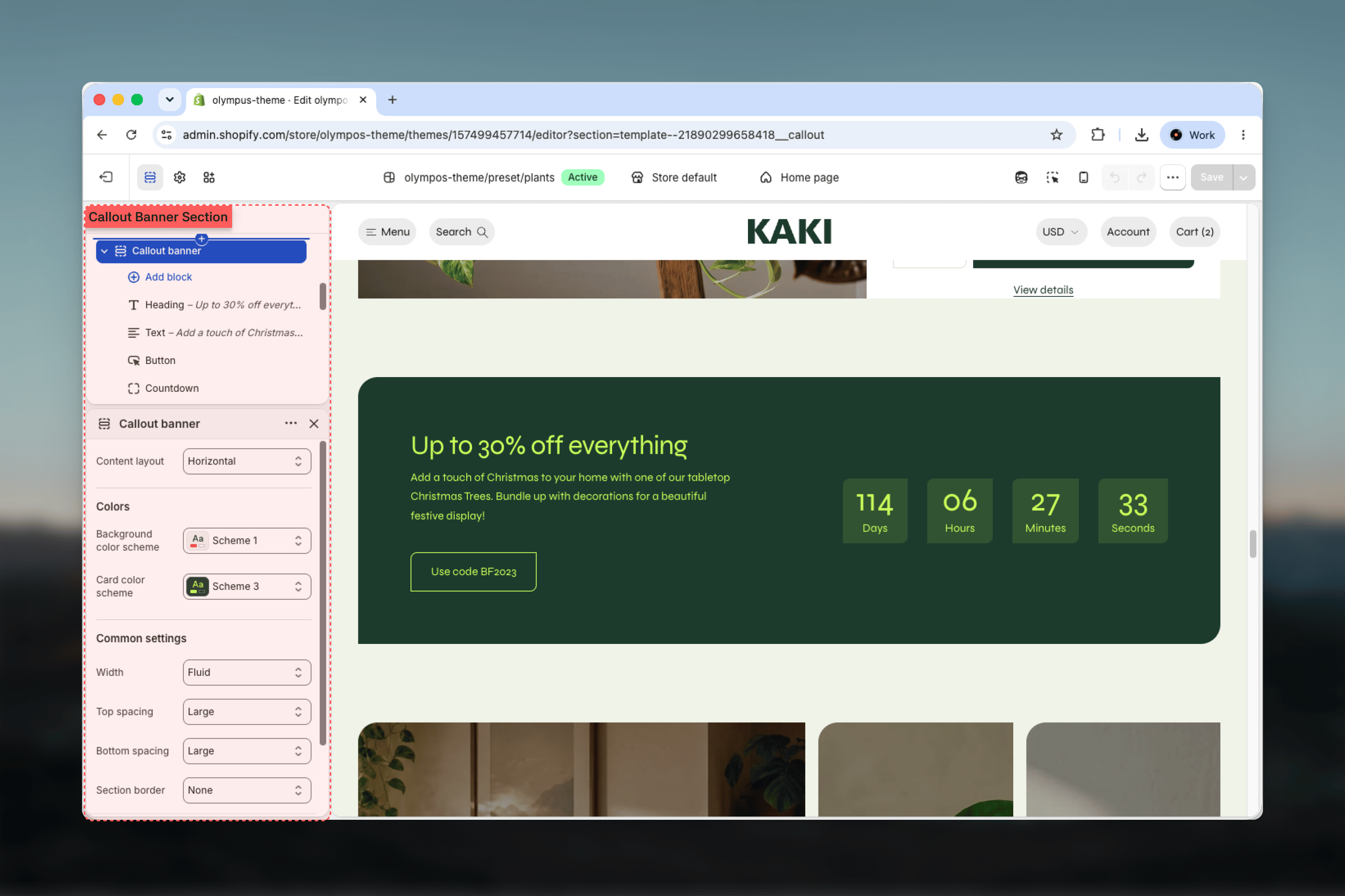
Task: Select the Callout banner section row
Action: [201, 251]
